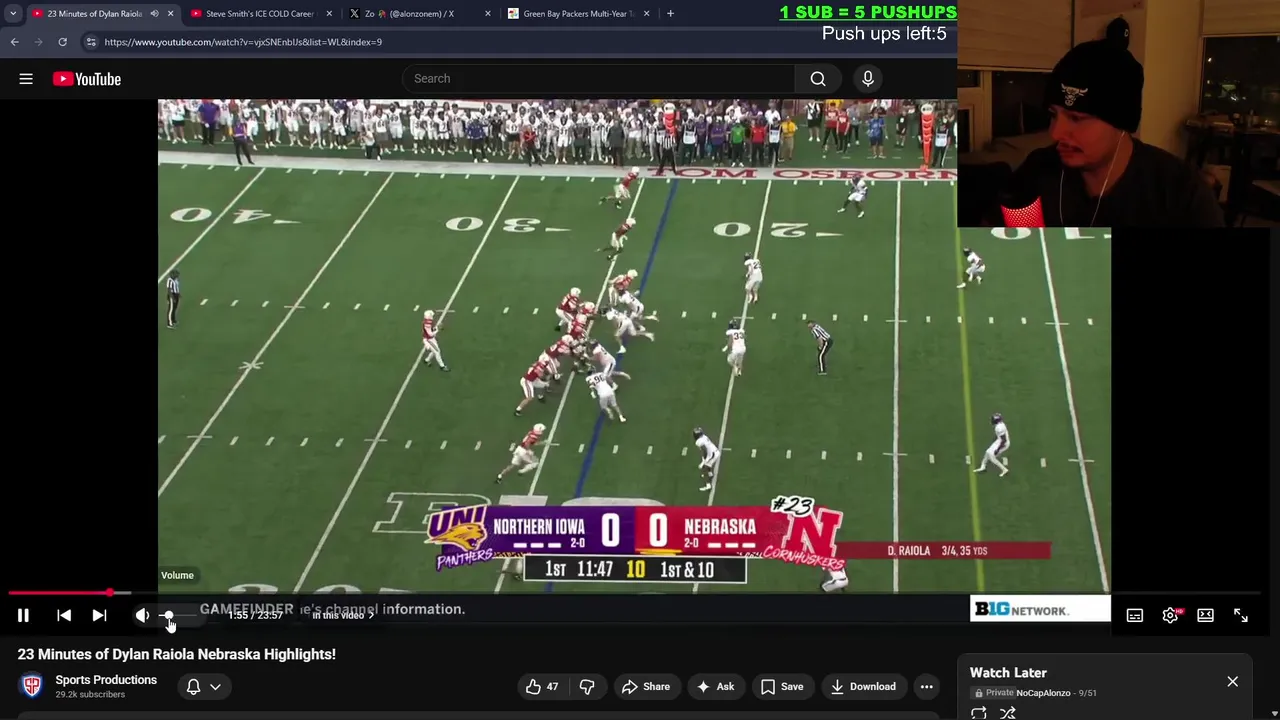Screen dimensions: 1280x720
Task: Open Sports Productions channel name
Action: tap(106, 680)
